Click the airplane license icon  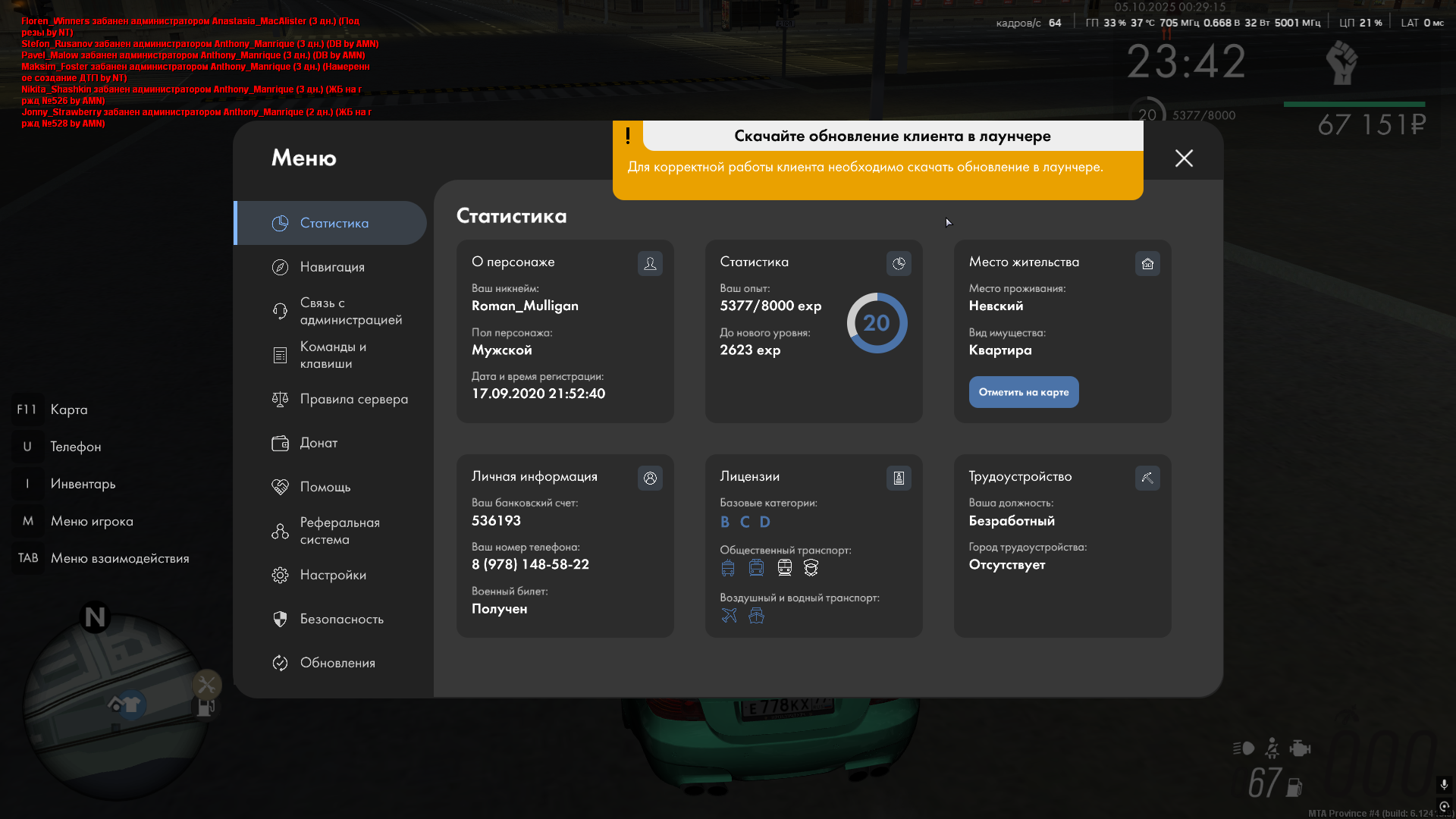click(729, 616)
